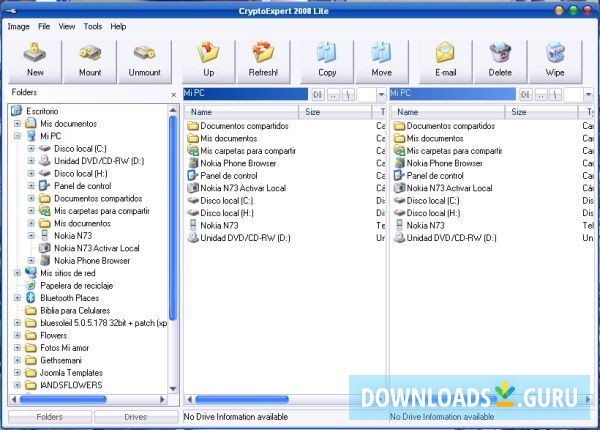Switch to the Drives tab at bottom

click(136, 417)
